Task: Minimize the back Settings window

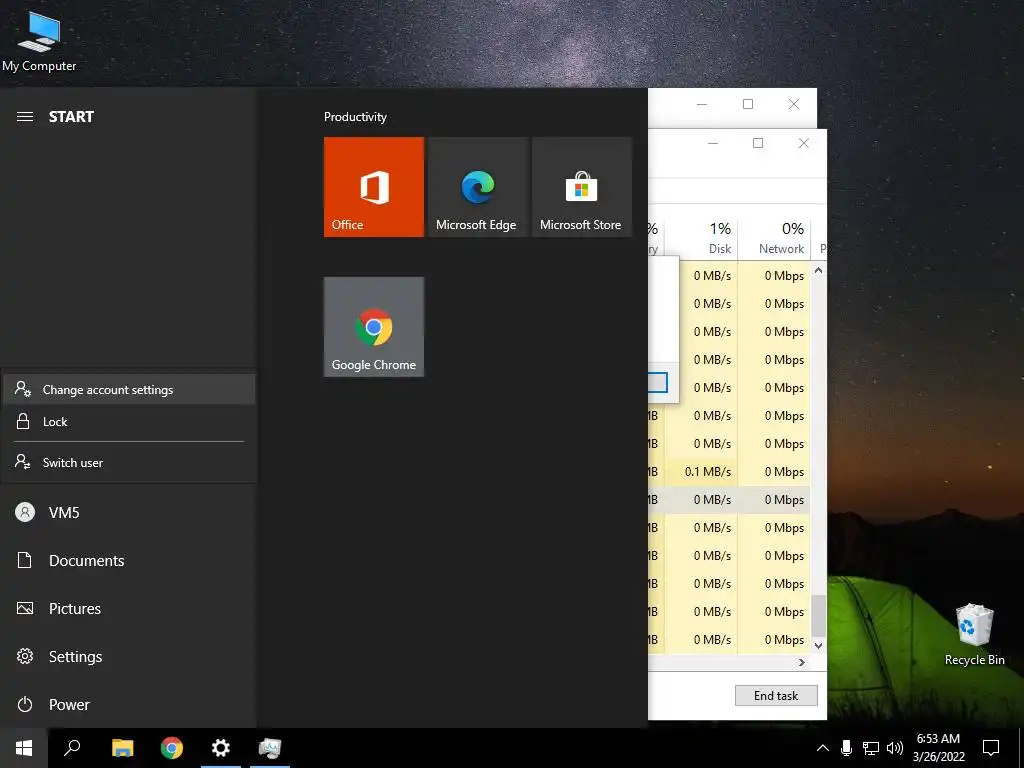Action: (x=702, y=104)
